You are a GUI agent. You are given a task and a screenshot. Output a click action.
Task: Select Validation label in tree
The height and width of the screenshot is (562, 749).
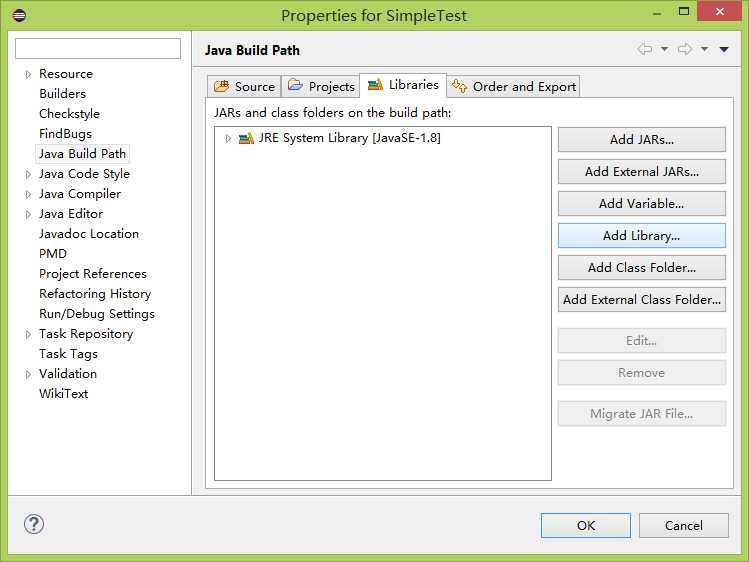[68, 373]
